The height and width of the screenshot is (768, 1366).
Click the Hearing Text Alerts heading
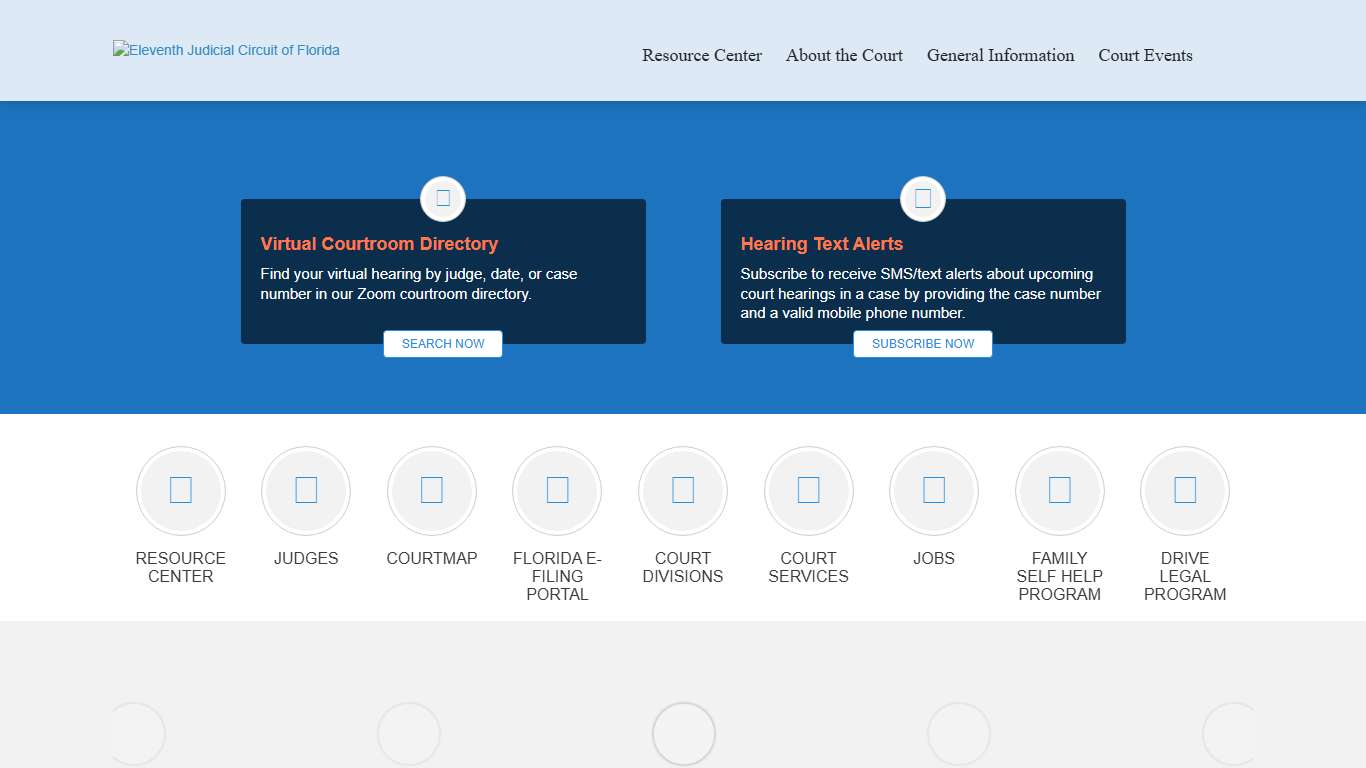[821, 244]
